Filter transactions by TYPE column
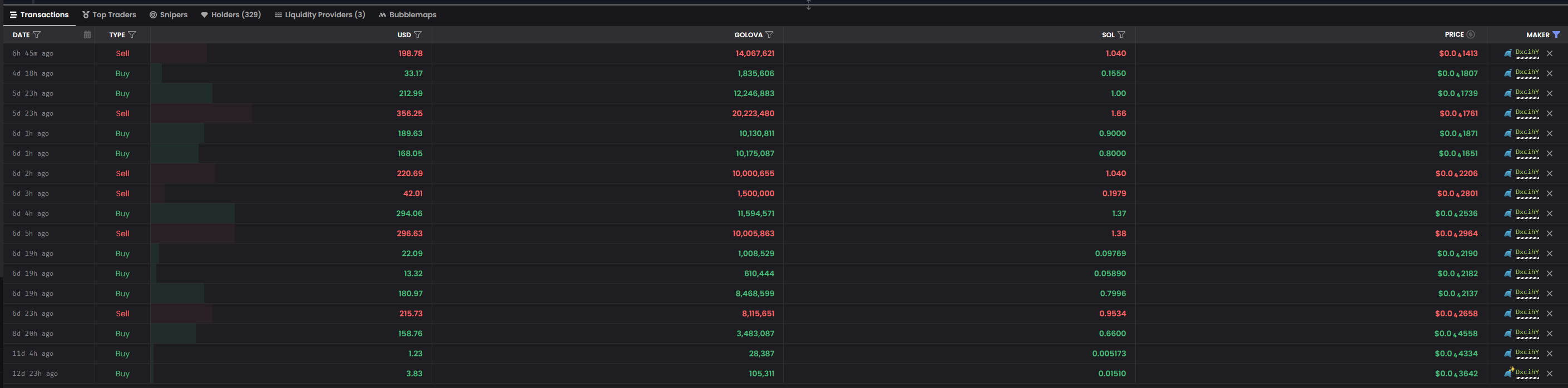This screenshot has width=1568, height=388. 132,34
